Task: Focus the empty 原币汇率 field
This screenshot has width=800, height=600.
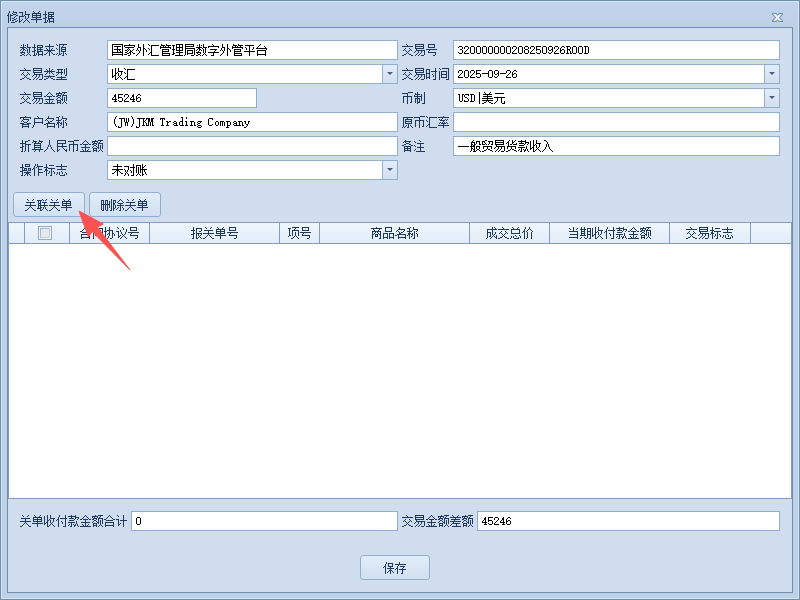Action: coord(615,122)
